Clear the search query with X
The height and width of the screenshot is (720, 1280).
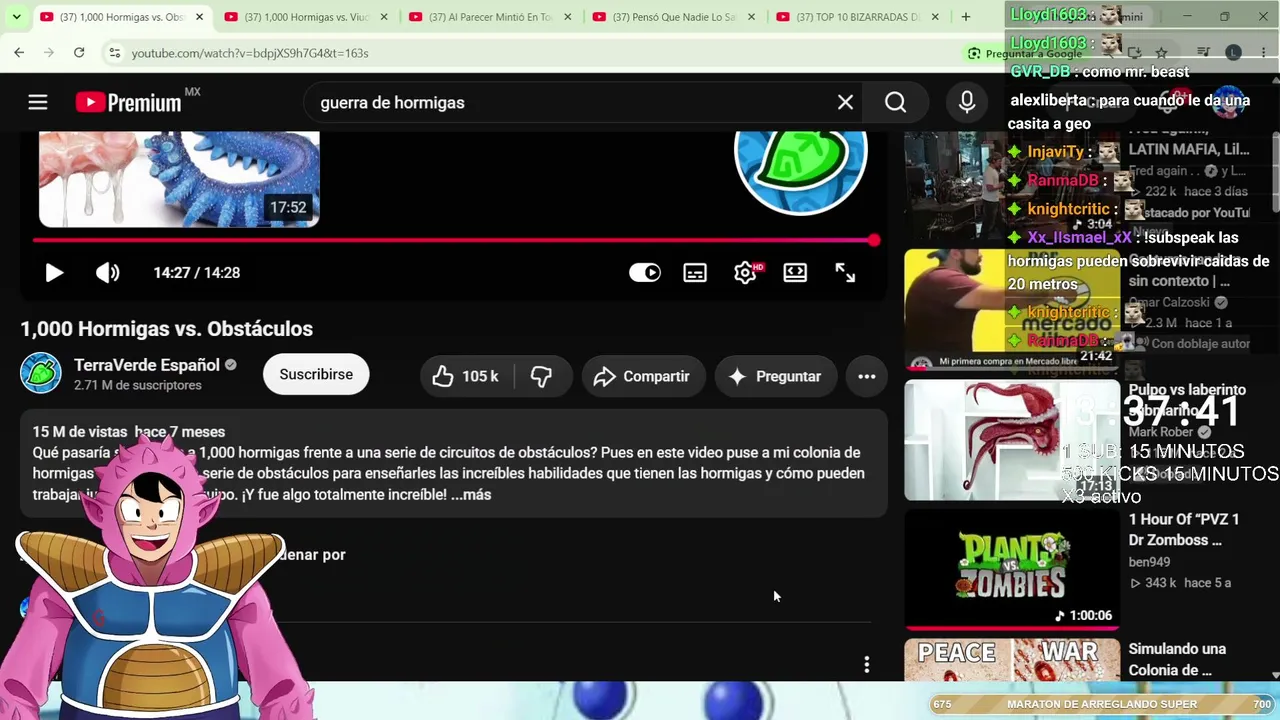tap(845, 102)
